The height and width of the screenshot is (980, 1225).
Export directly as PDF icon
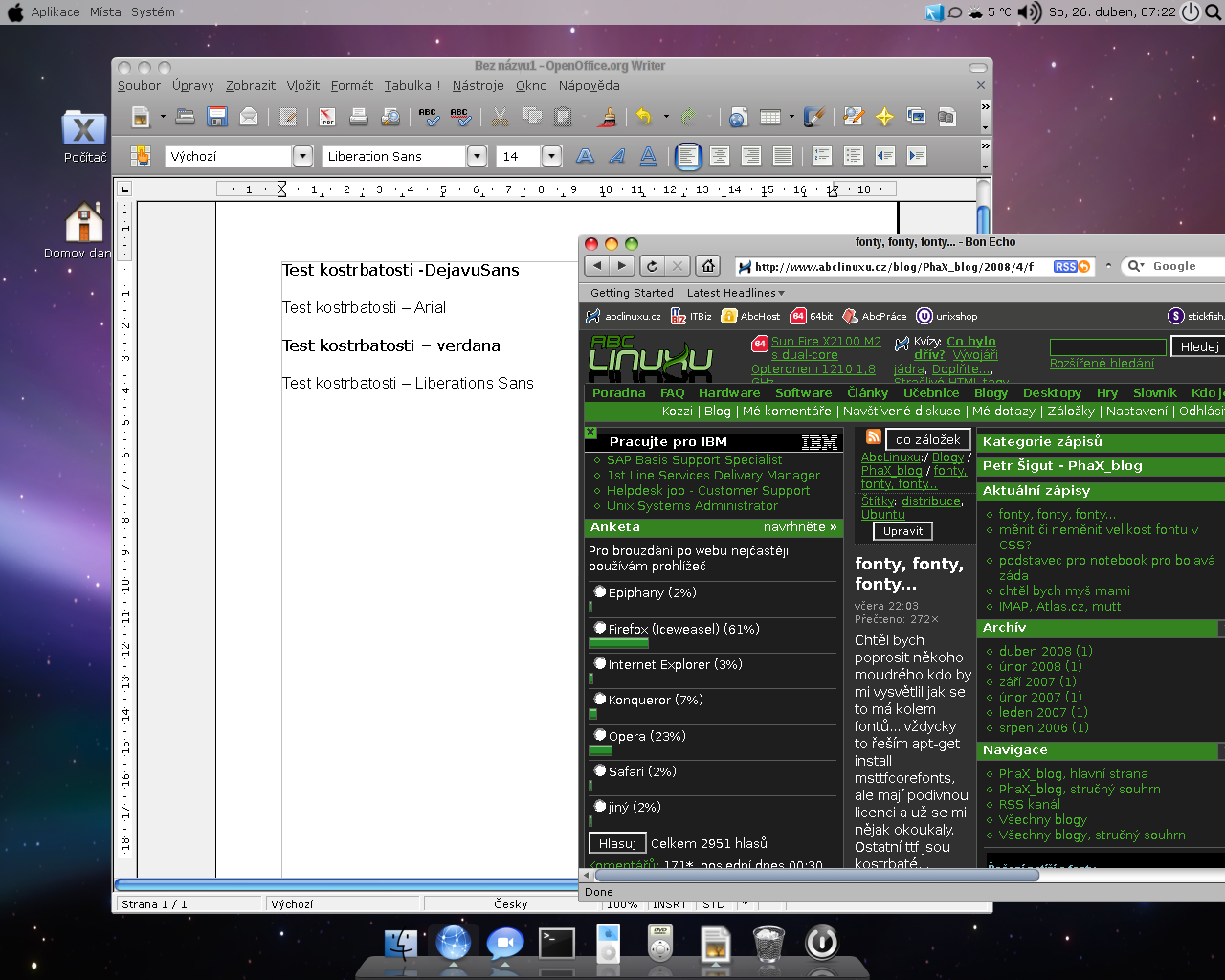[x=327, y=117]
